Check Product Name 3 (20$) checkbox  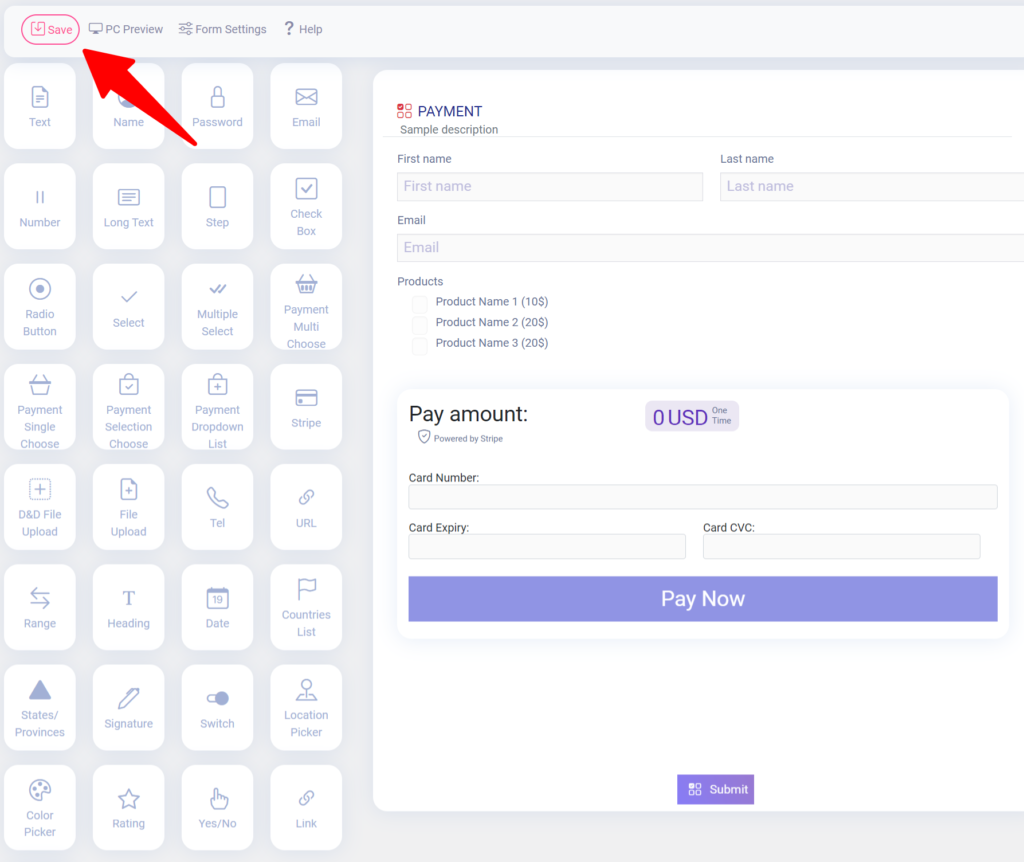(419, 345)
